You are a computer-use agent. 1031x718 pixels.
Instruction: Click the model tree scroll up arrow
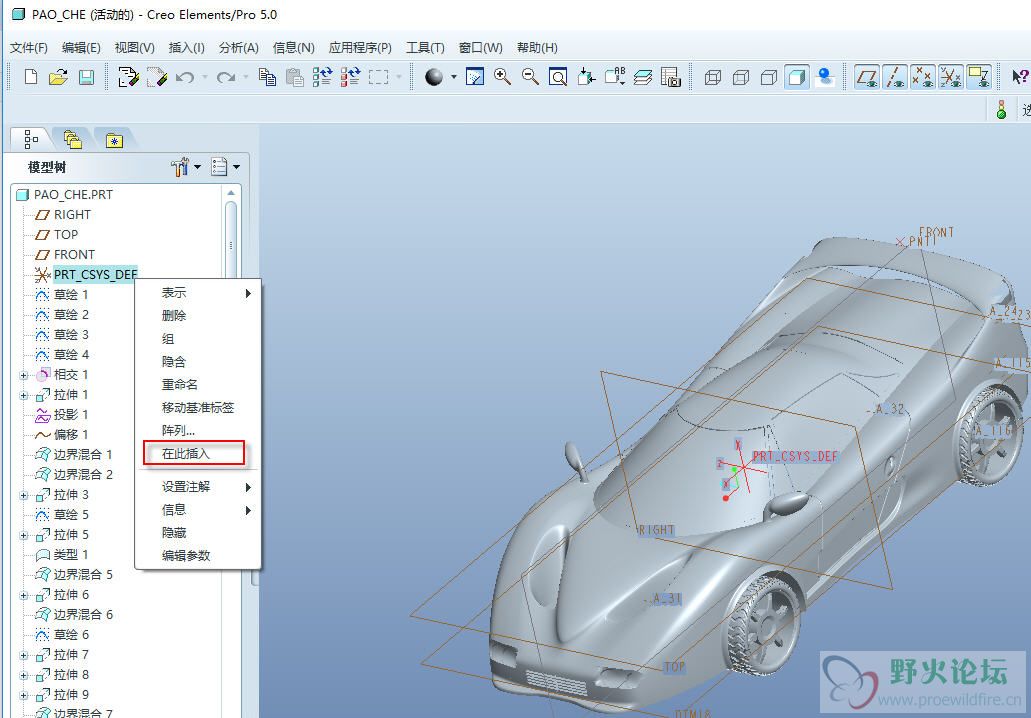tap(231, 193)
